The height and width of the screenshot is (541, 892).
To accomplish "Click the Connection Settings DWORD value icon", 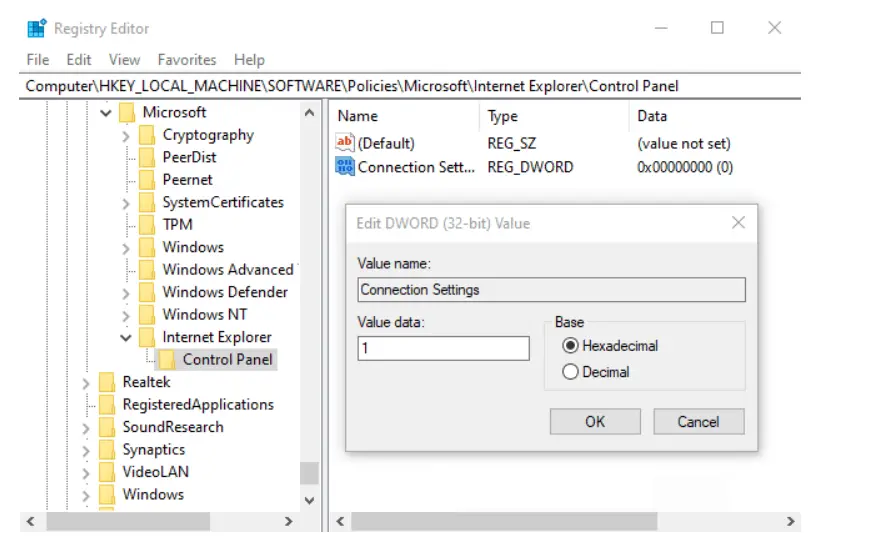I will pyautogui.click(x=345, y=167).
